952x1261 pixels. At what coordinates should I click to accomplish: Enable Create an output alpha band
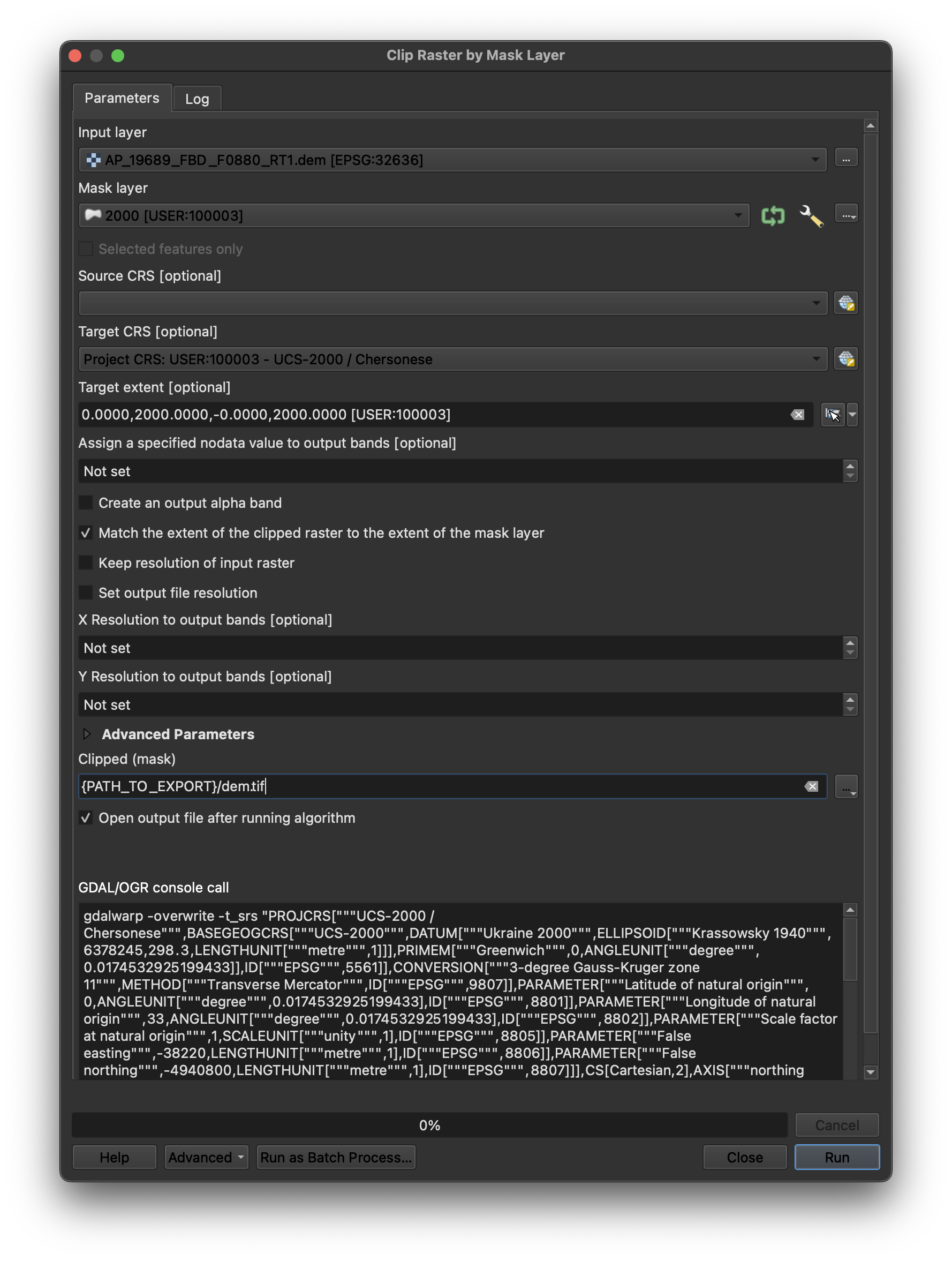coord(86,503)
